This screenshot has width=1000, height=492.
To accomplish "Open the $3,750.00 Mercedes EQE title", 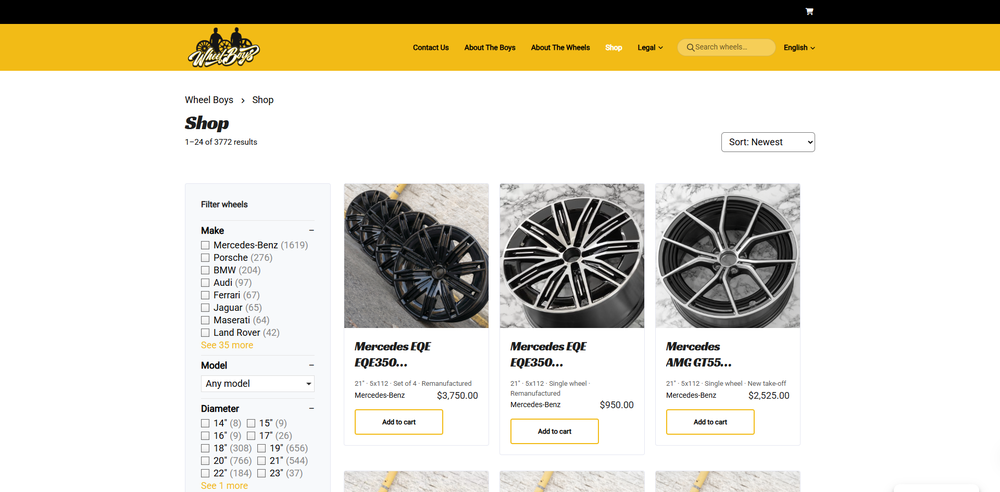I will (393, 354).
